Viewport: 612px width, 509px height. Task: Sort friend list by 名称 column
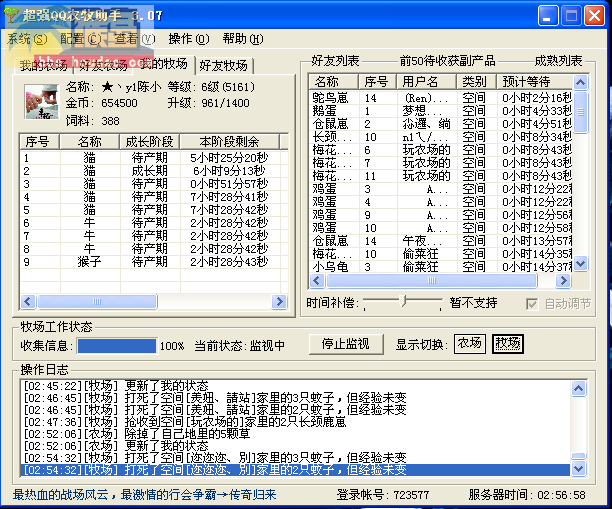(334, 82)
